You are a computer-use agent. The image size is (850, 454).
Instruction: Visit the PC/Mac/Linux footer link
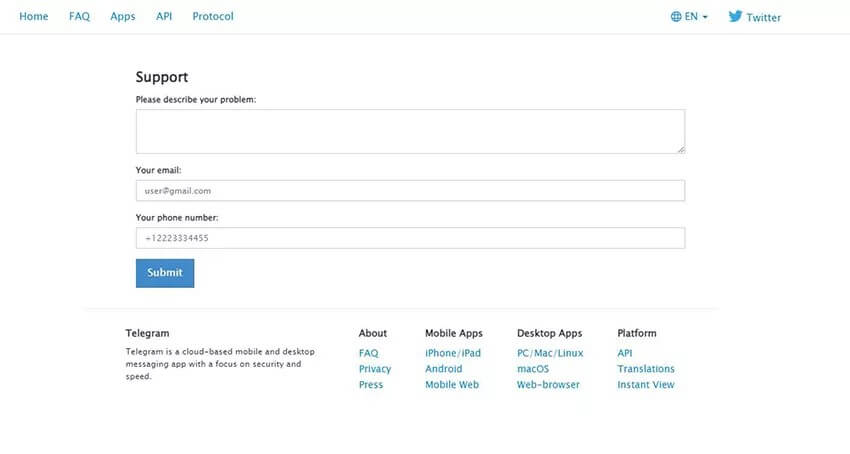coord(550,353)
